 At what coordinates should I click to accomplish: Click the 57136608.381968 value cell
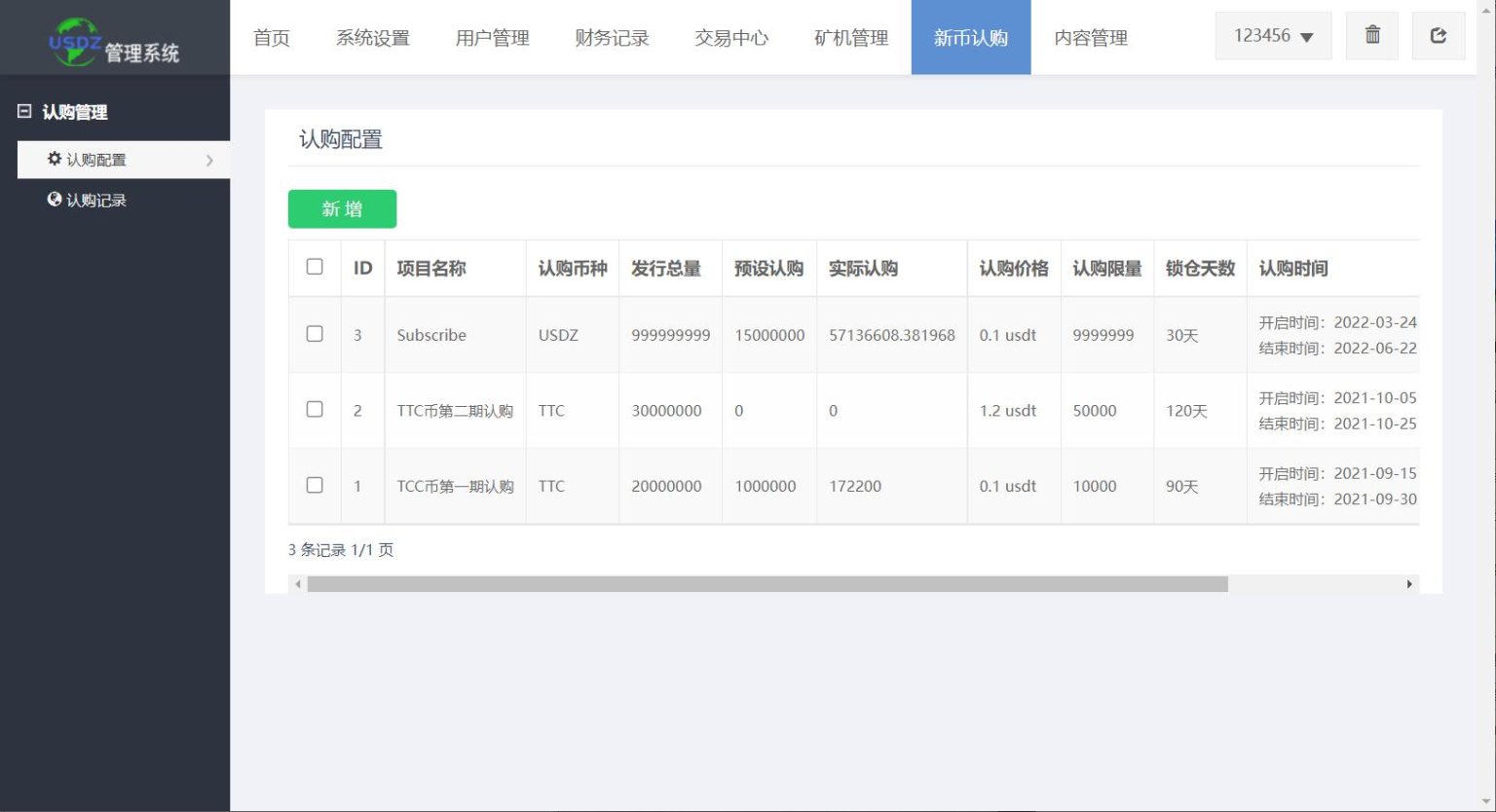point(892,335)
